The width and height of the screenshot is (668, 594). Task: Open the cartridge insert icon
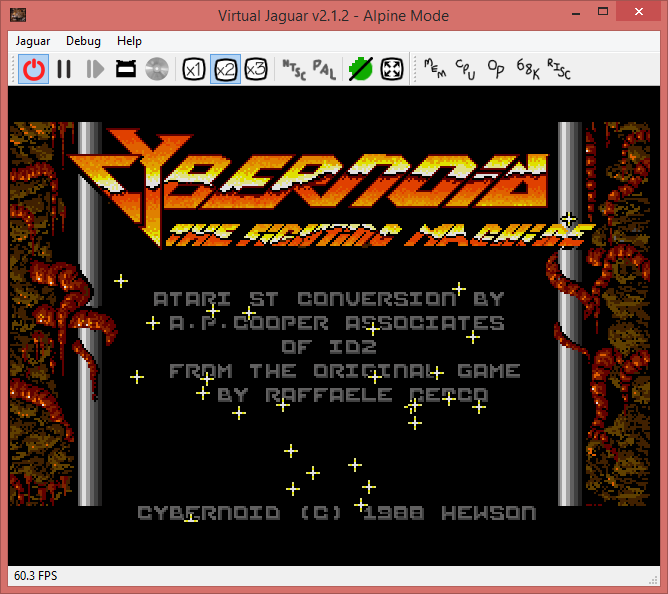coord(126,69)
